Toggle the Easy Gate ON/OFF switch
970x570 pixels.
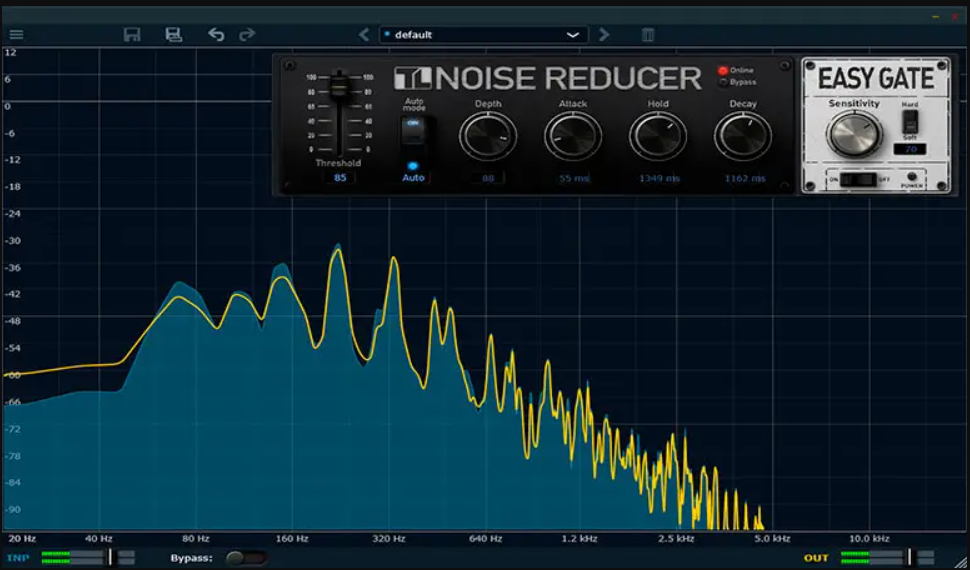pos(859,179)
